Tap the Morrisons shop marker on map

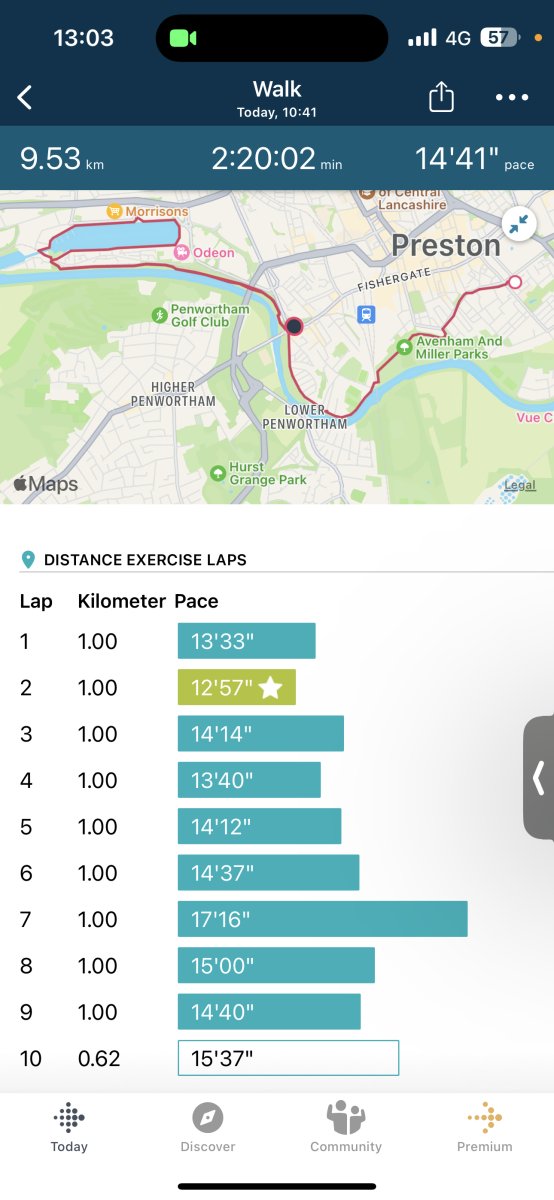click(115, 212)
